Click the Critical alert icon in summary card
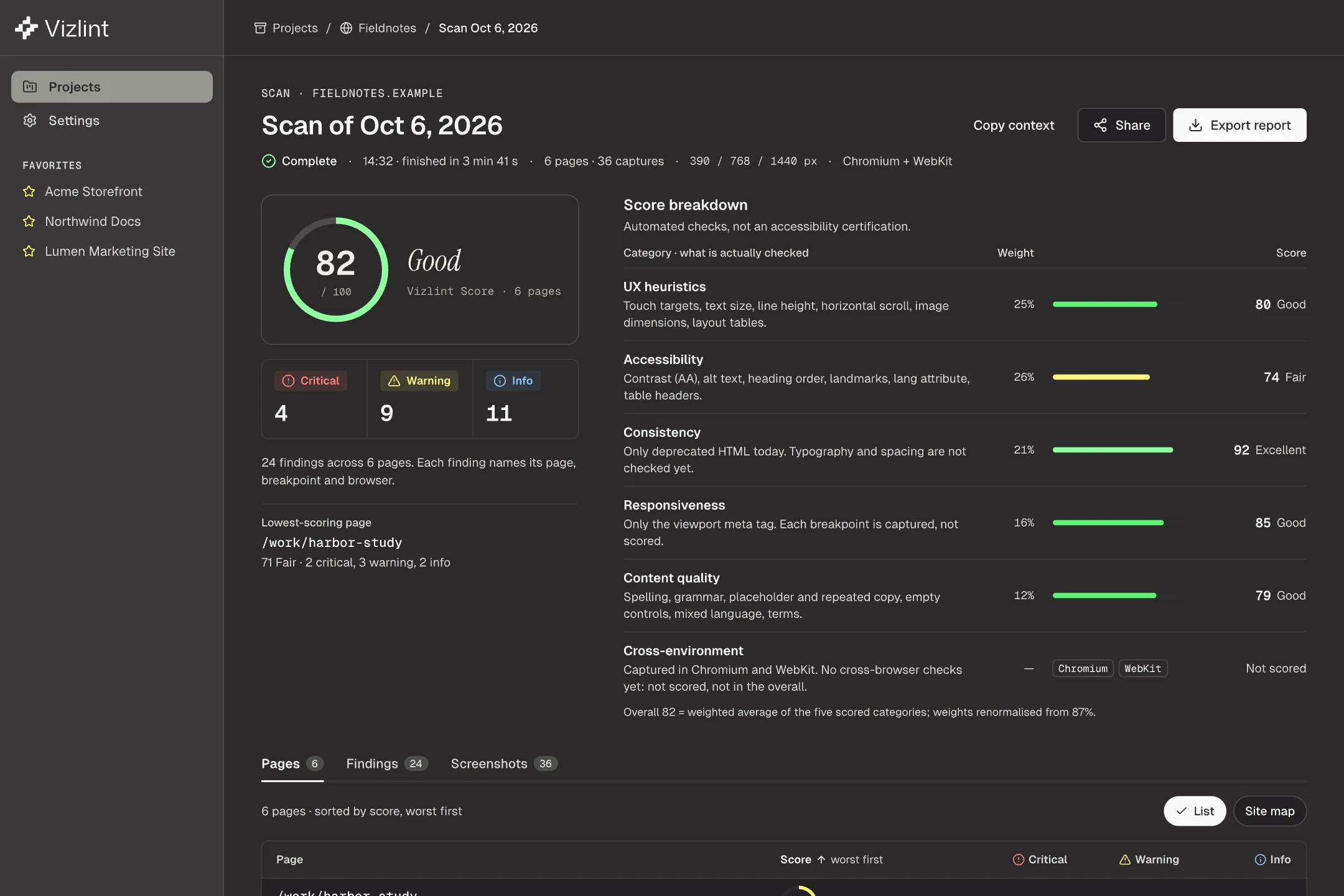Screen dimensions: 1344x896 (288, 381)
